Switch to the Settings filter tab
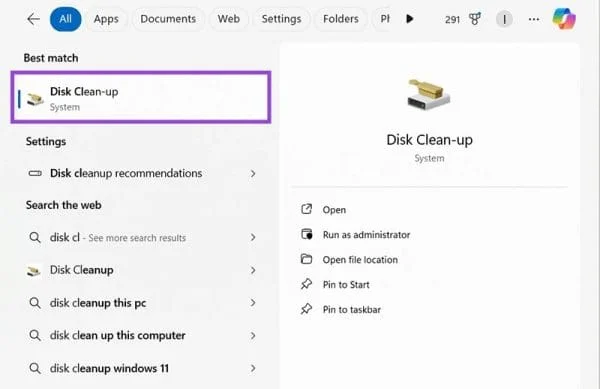The height and width of the screenshot is (389, 600). click(281, 19)
